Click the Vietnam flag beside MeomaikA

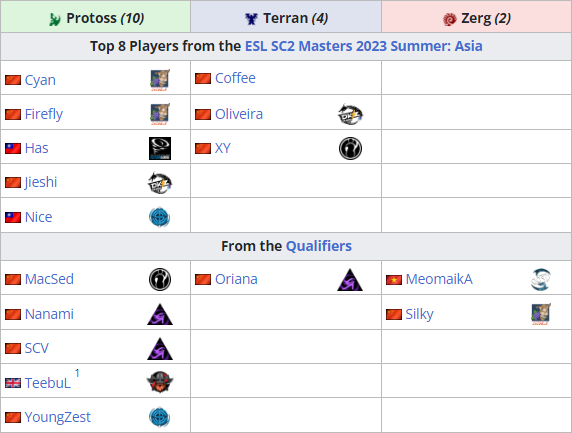(x=394, y=280)
